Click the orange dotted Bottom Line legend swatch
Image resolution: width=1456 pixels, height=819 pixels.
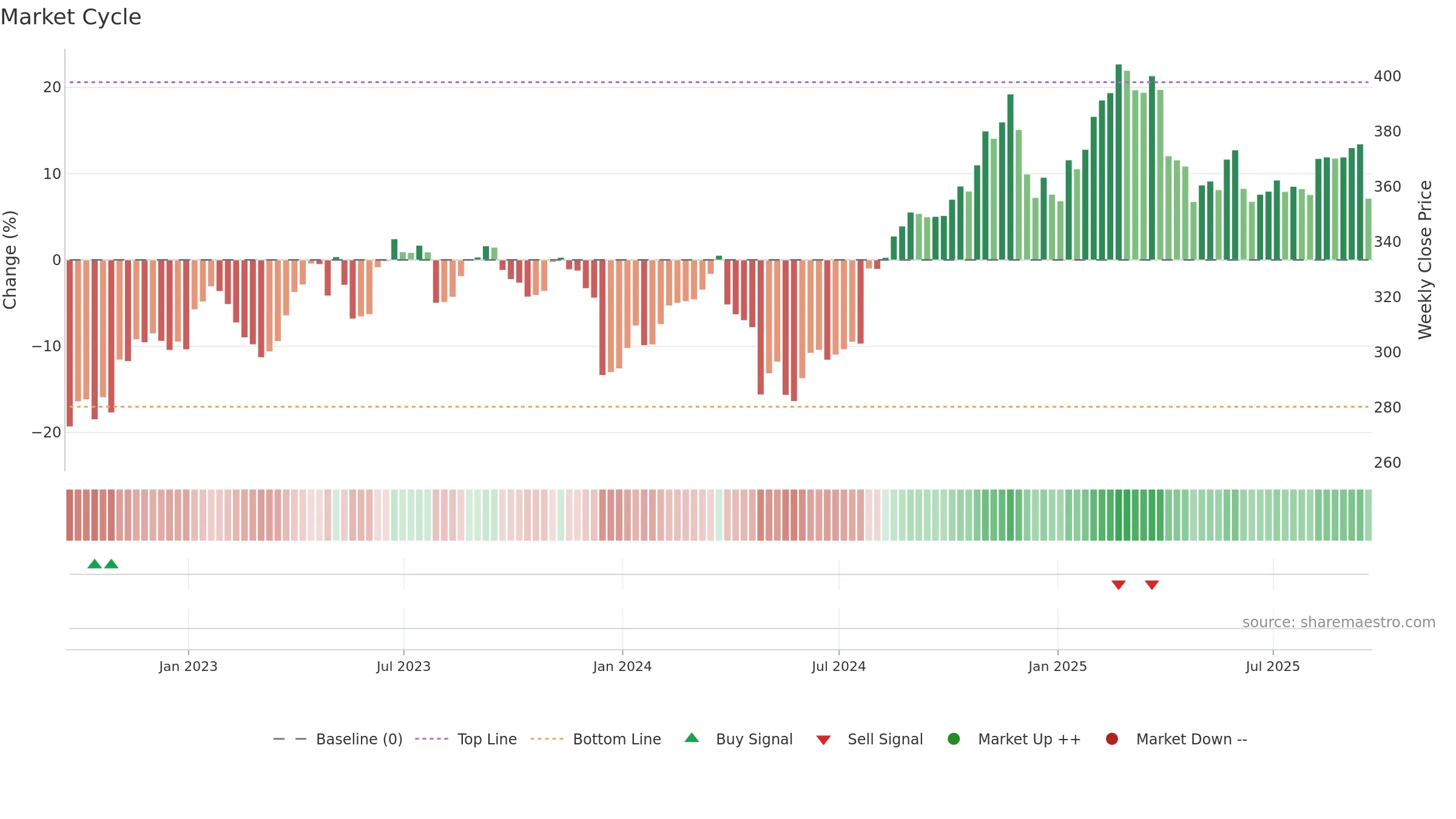547,739
